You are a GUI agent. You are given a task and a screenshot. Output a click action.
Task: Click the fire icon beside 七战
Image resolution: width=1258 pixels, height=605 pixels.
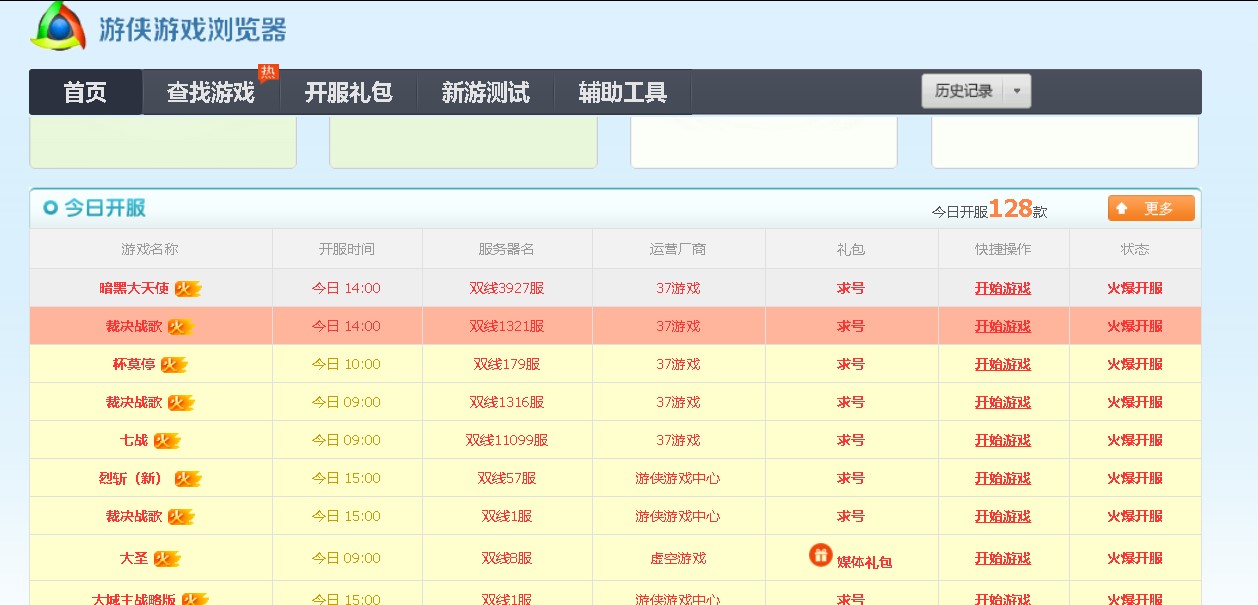pos(167,441)
